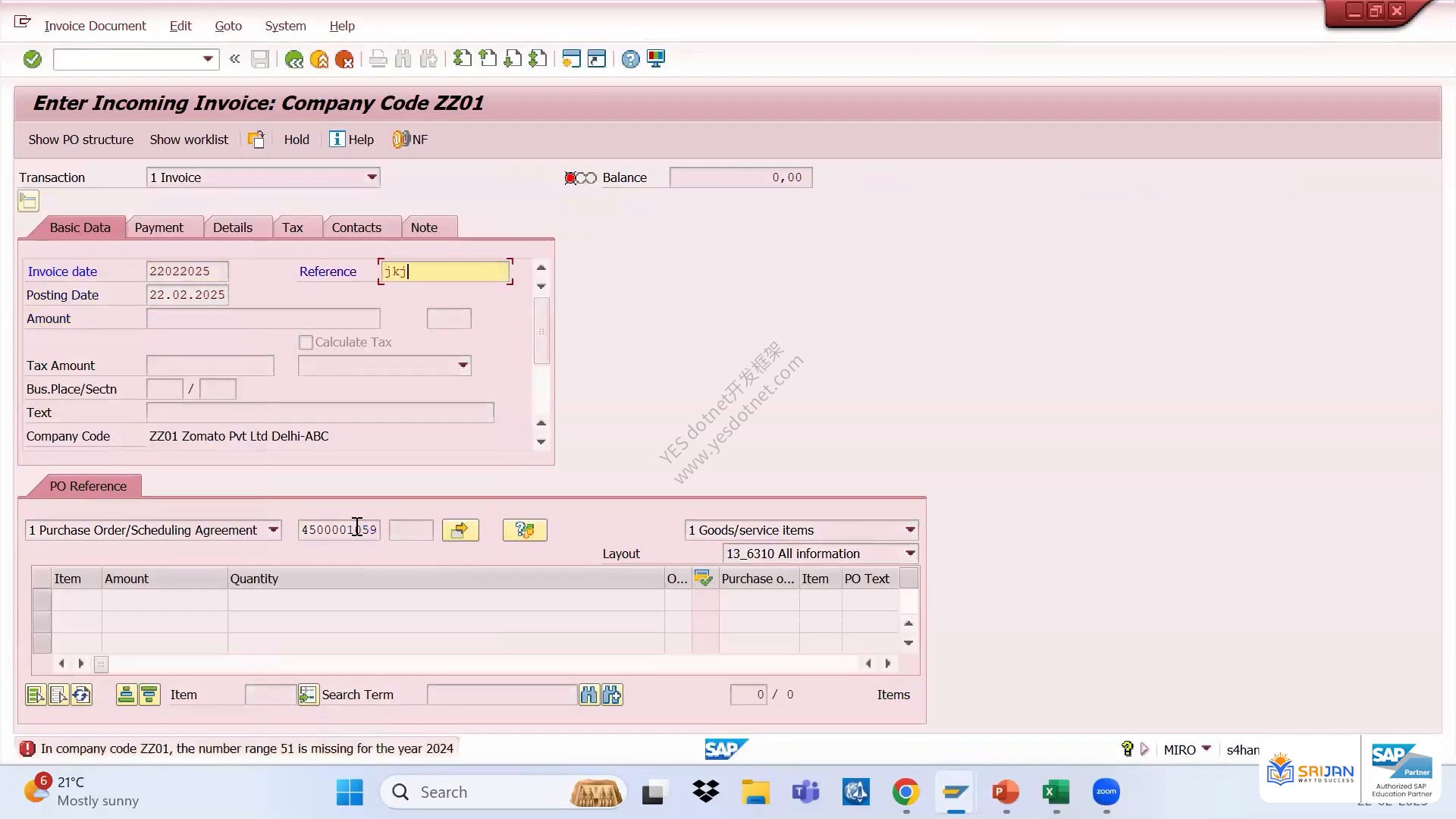Click the header toggle icon below Transaction
This screenshot has height=819, width=1456.
[x=28, y=201]
